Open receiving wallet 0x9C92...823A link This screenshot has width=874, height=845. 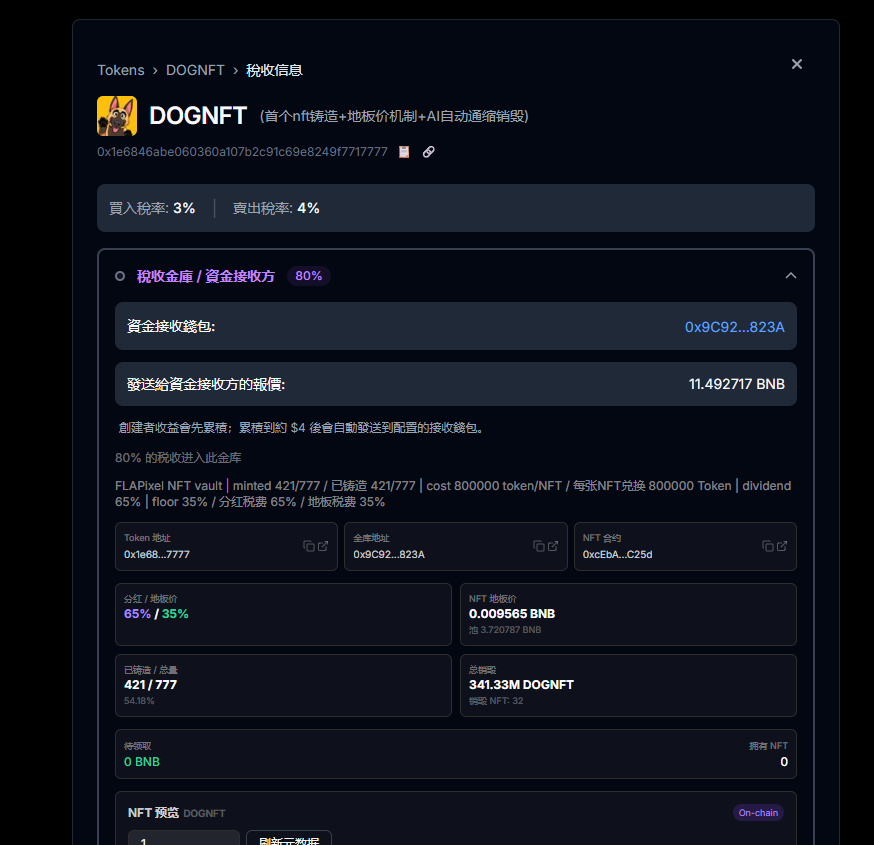point(734,327)
